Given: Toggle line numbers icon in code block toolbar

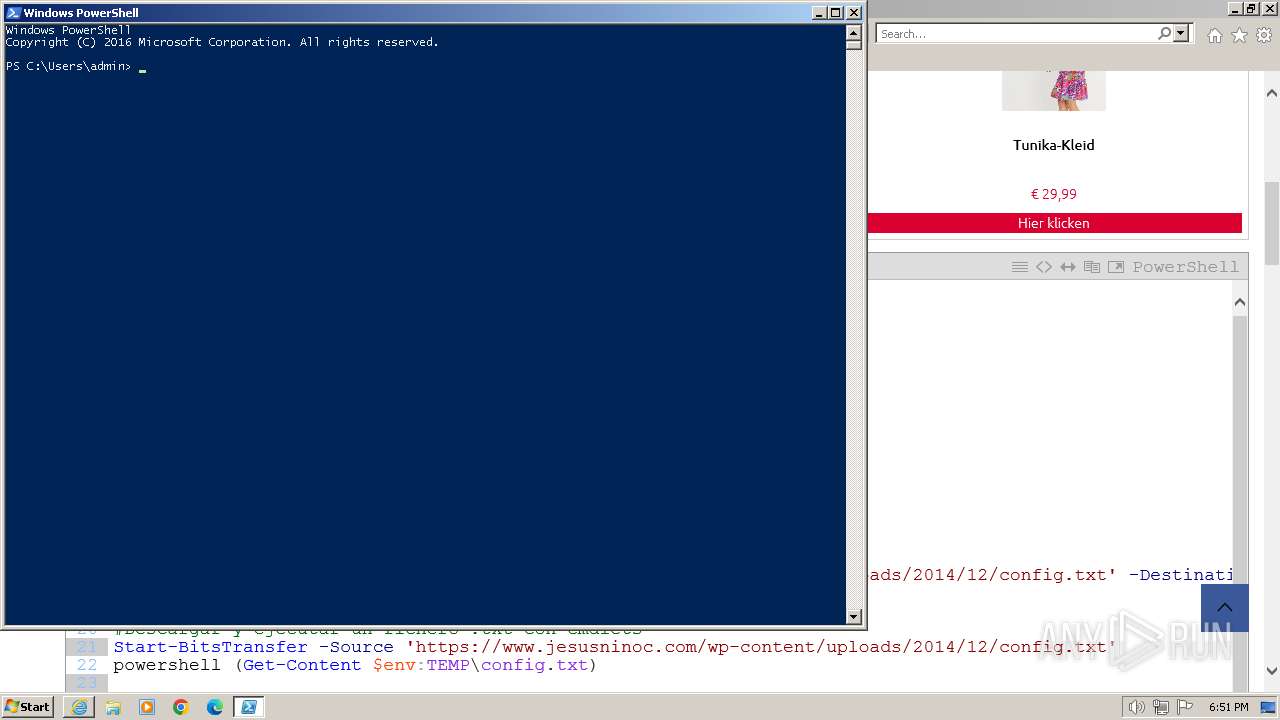Looking at the screenshot, I should [x=1020, y=267].
